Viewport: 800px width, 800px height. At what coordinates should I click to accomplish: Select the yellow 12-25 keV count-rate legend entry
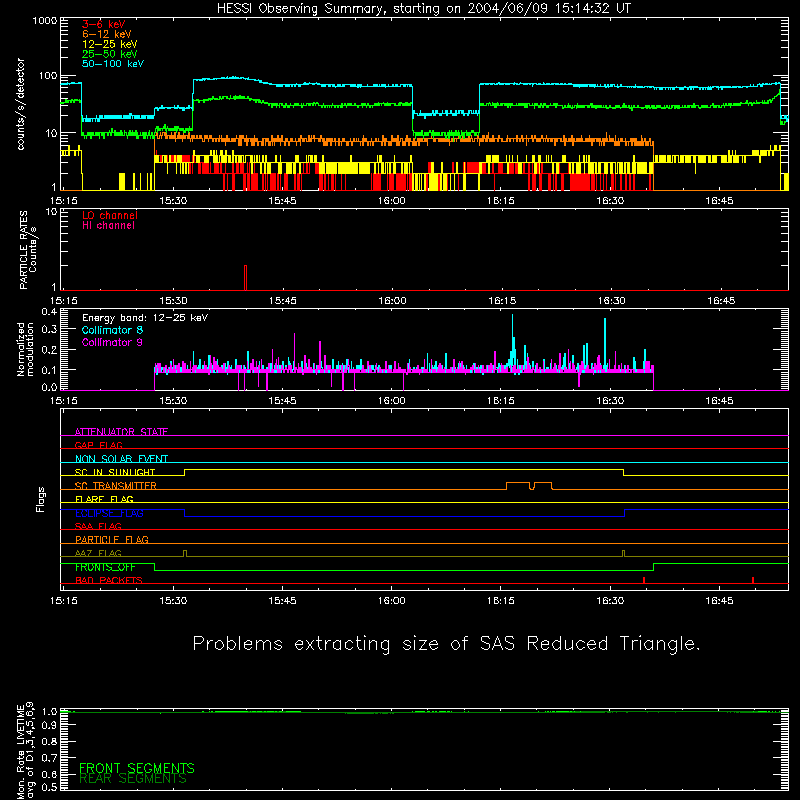point(110,44)
